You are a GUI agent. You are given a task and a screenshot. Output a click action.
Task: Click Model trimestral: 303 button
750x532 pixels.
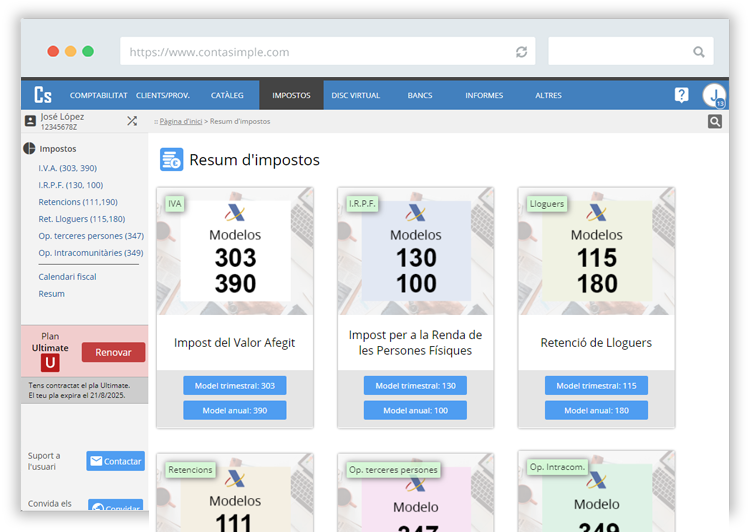[235, 386]
